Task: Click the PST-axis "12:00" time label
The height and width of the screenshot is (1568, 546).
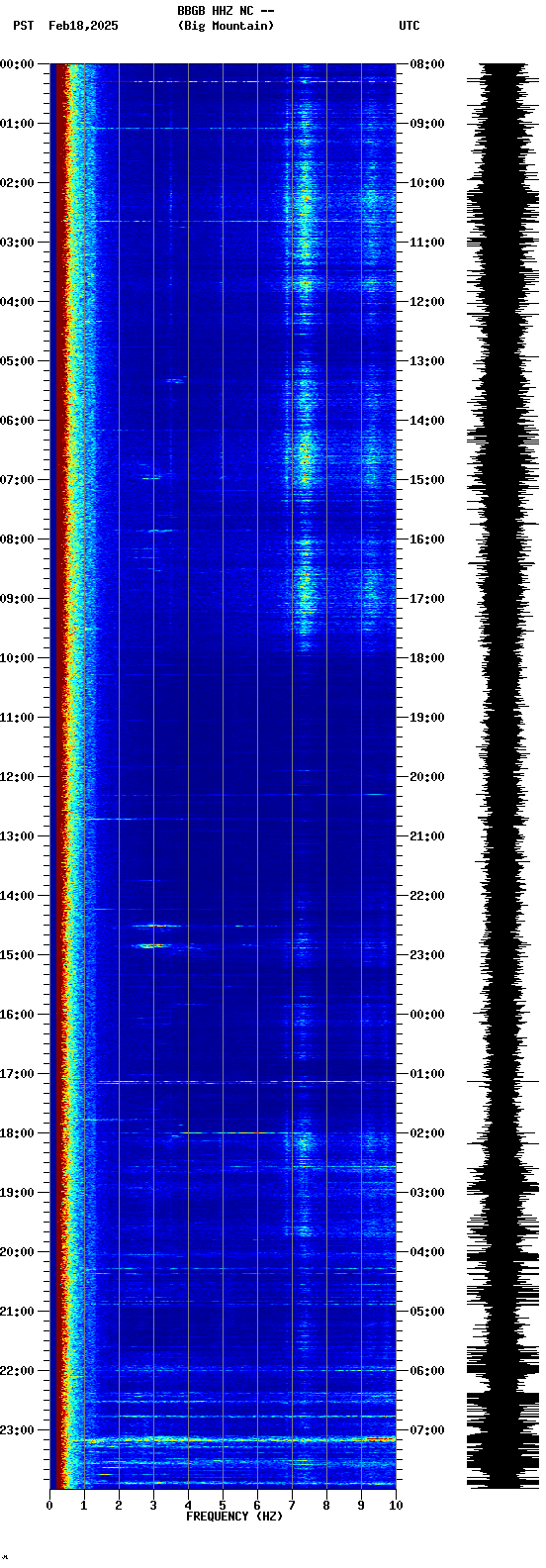Action: point(17,777)
